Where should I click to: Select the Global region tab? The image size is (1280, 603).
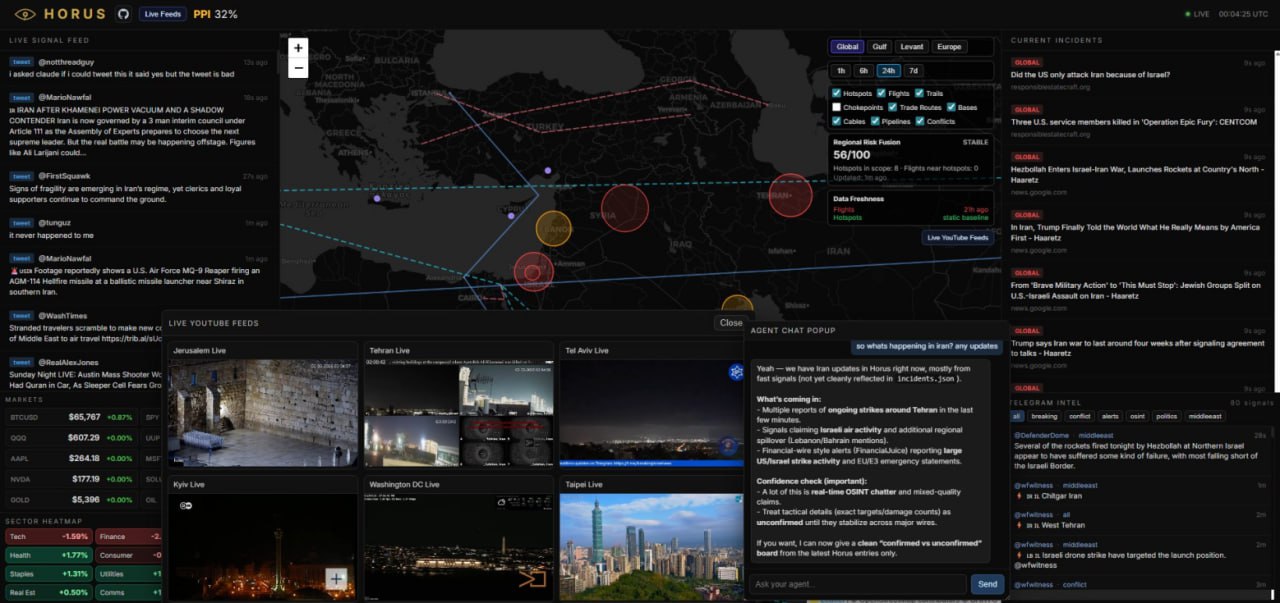tap(847, 47)
